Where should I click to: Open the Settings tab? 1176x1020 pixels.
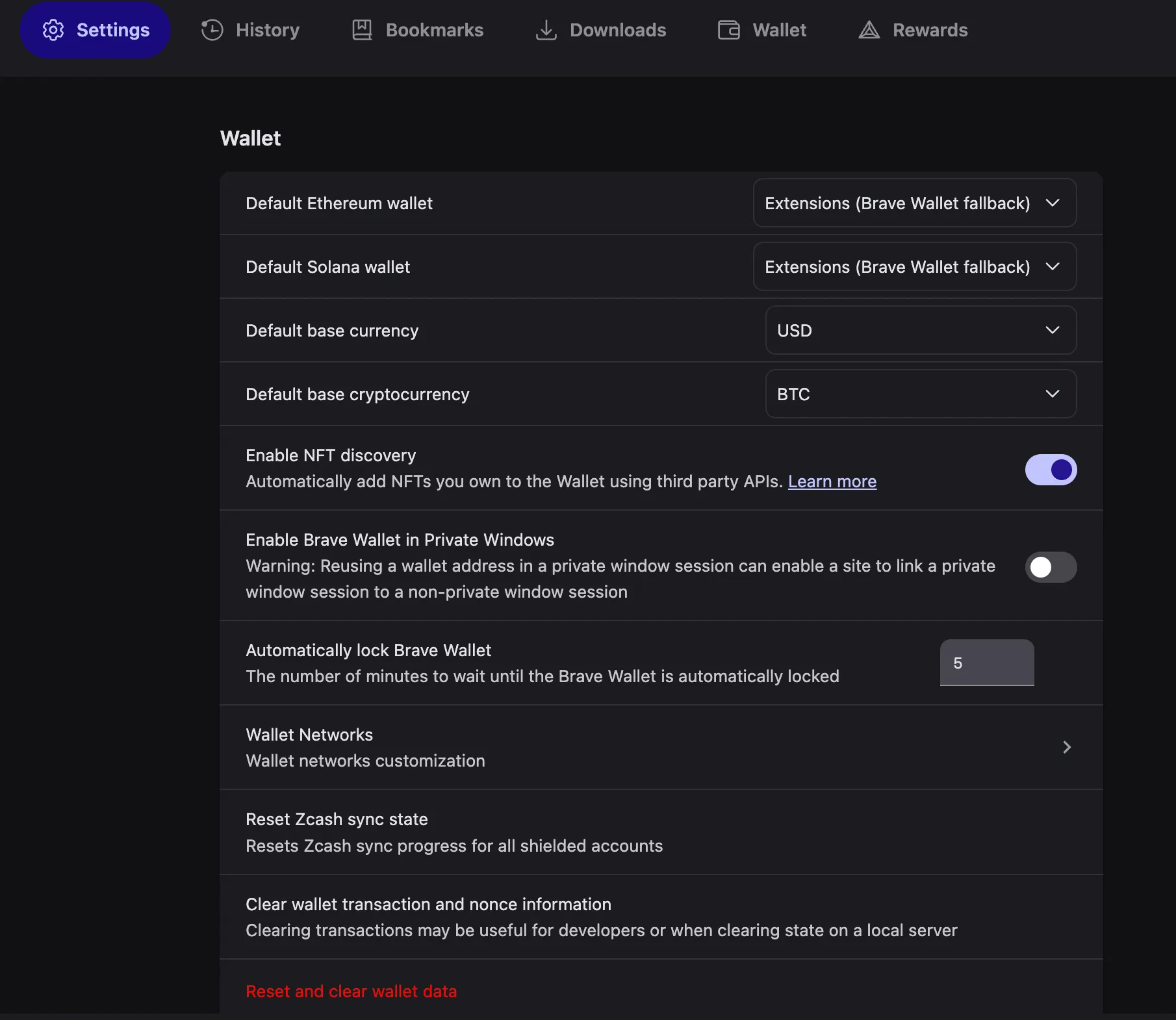pyautogui.click(x=95, y=30)
